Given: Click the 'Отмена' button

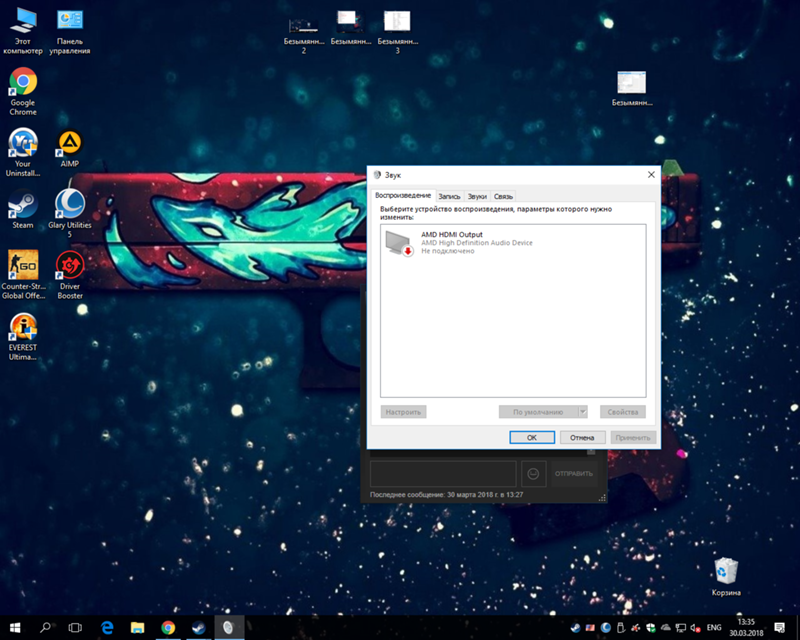Looking at the screenshot, I should point(582,437).
